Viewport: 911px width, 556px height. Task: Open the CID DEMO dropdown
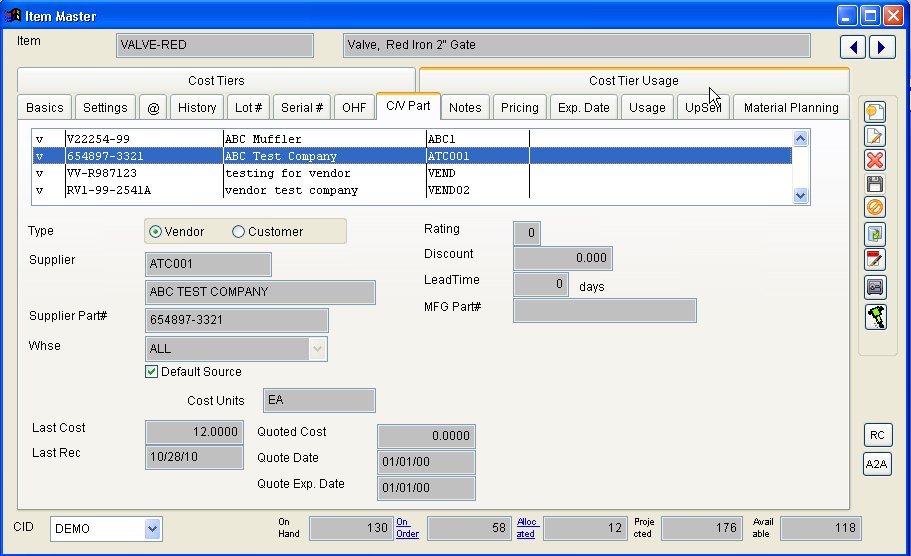152,528
